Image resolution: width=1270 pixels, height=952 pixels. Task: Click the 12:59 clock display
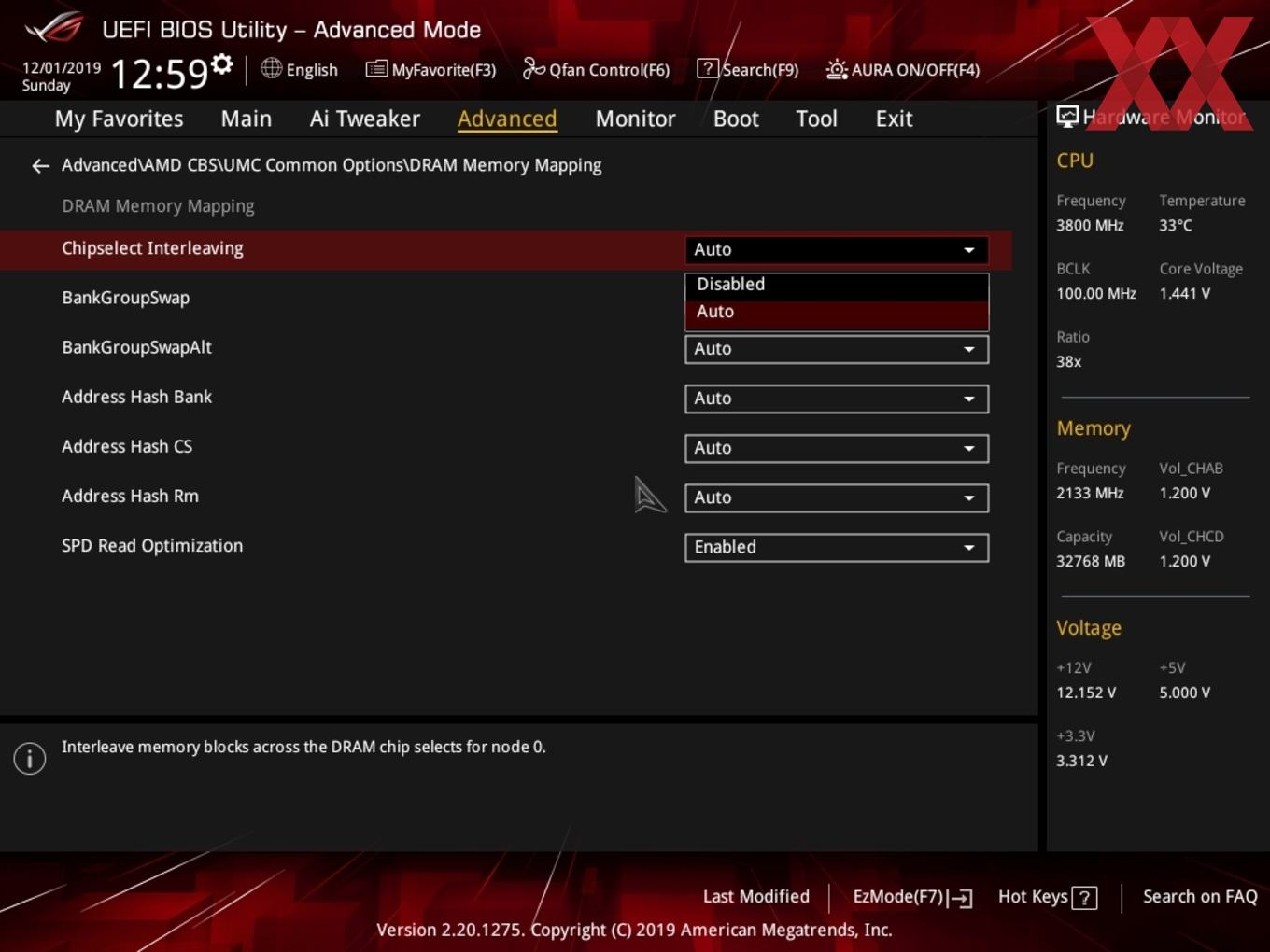(x=159, y=74)
